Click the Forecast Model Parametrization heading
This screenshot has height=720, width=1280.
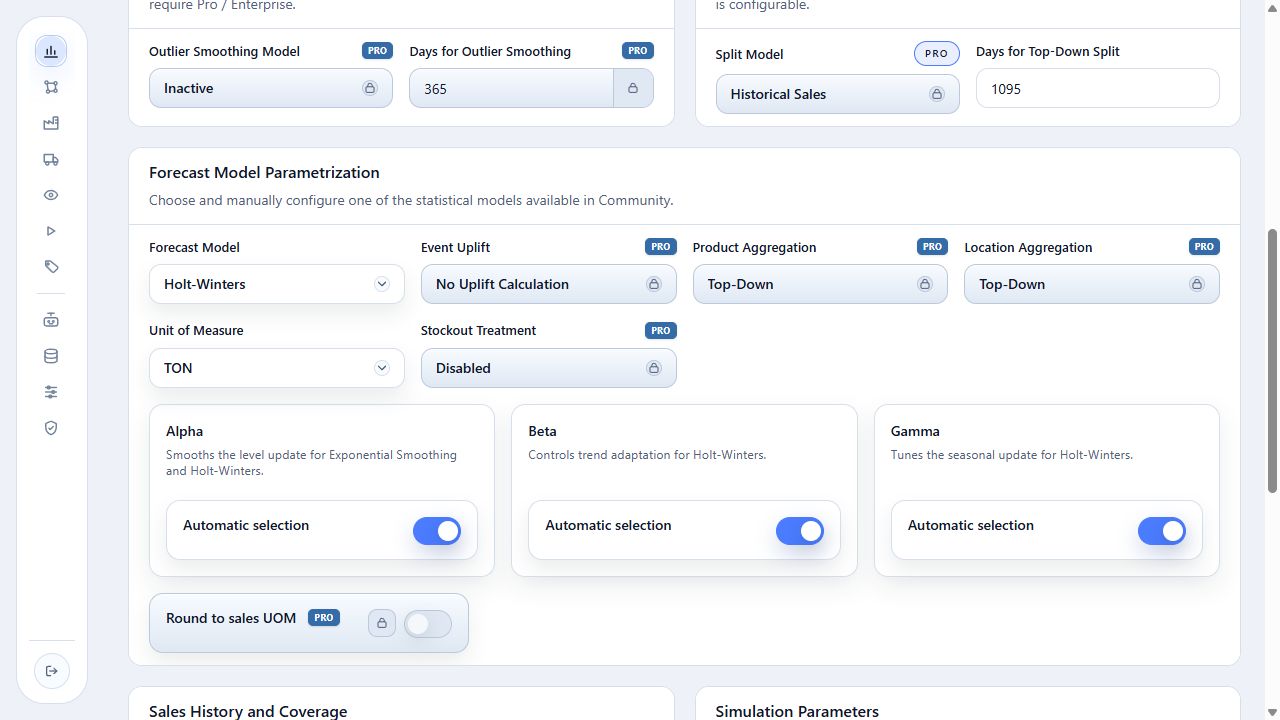point(264,172)
